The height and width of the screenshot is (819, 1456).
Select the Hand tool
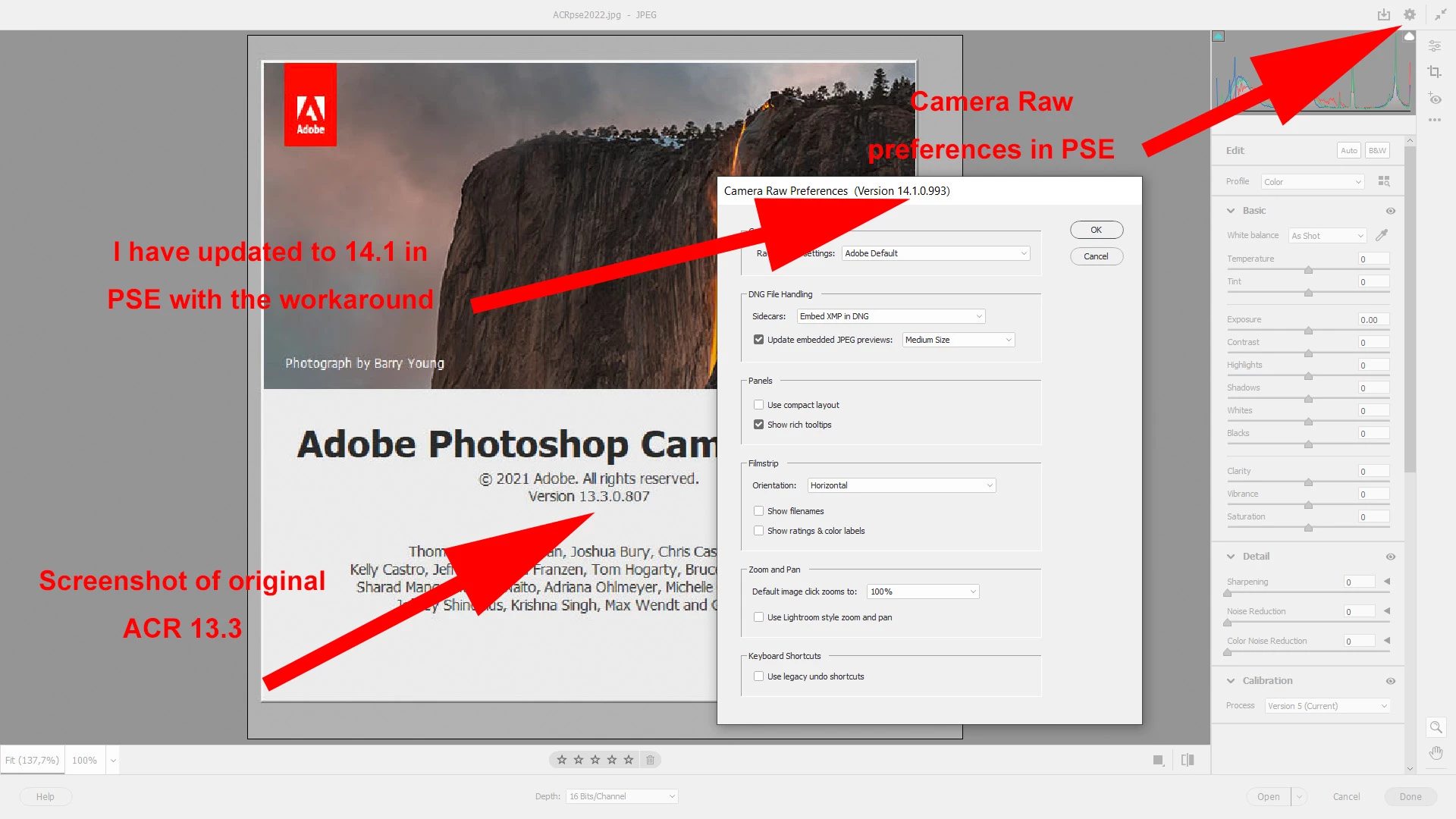point(1436,753)
